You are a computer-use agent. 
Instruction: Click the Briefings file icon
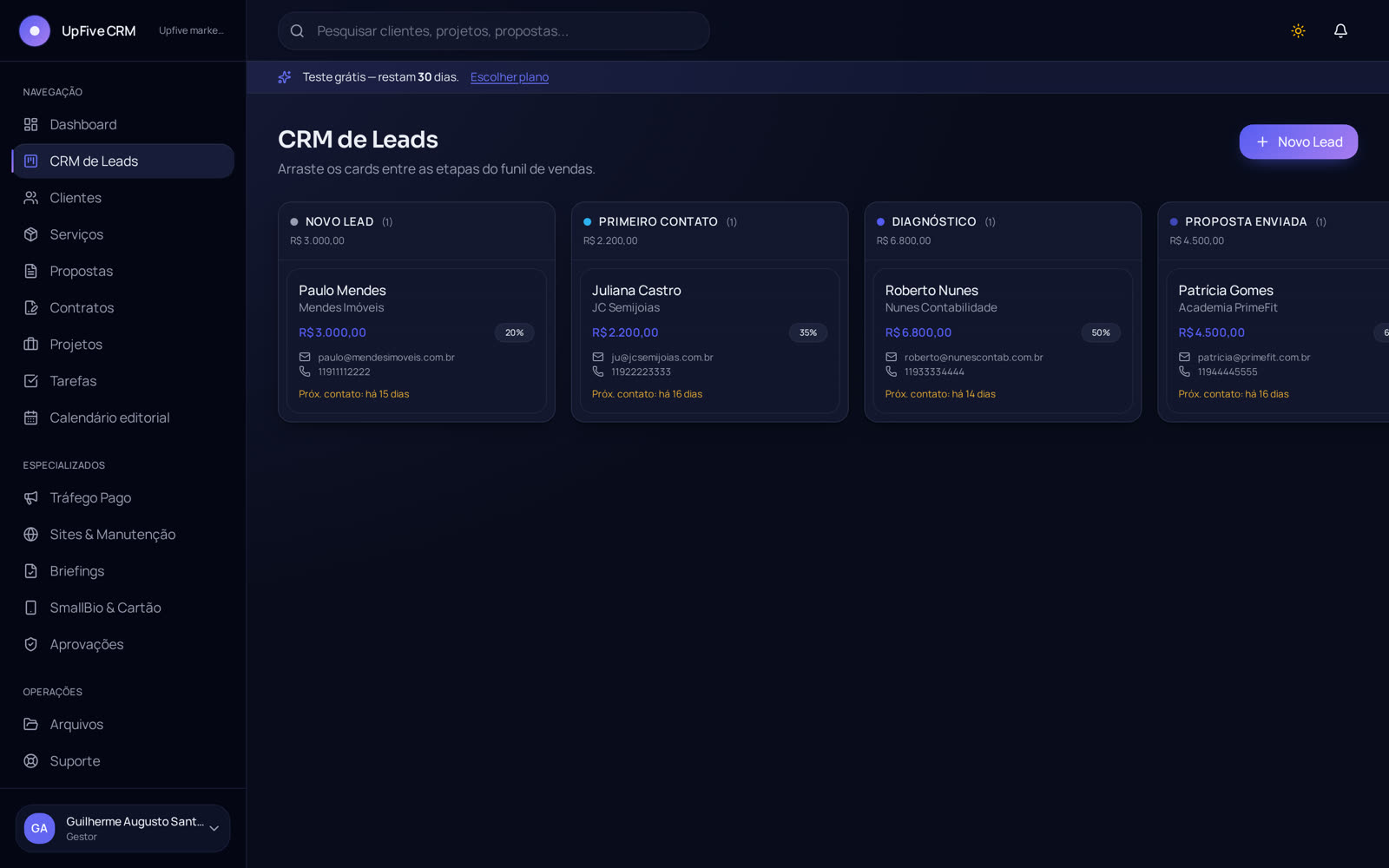tap(30, 571)
